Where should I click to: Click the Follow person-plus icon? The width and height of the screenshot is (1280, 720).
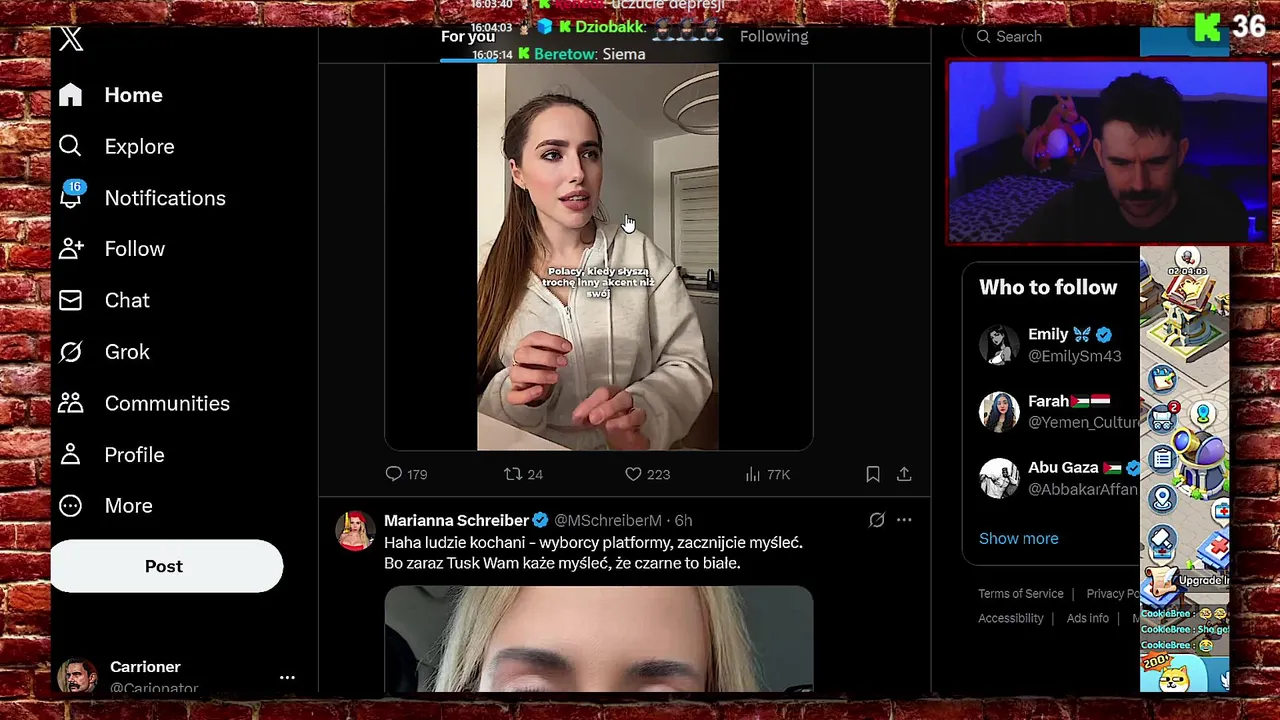(x=71, y=249)
